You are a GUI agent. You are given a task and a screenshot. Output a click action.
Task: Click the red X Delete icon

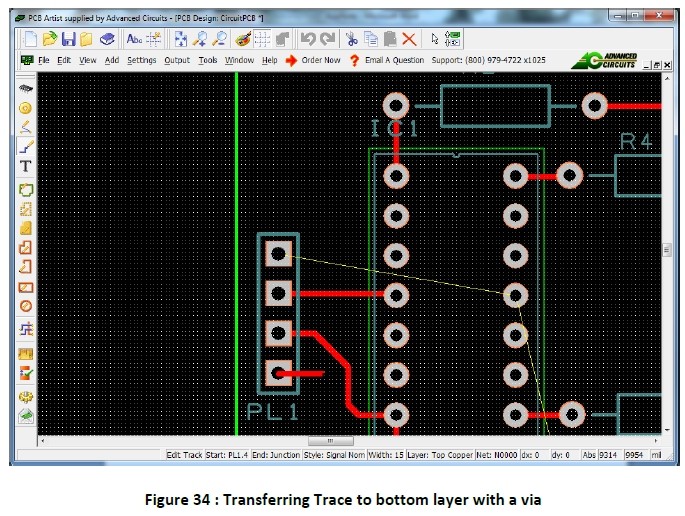pos(409,39)
